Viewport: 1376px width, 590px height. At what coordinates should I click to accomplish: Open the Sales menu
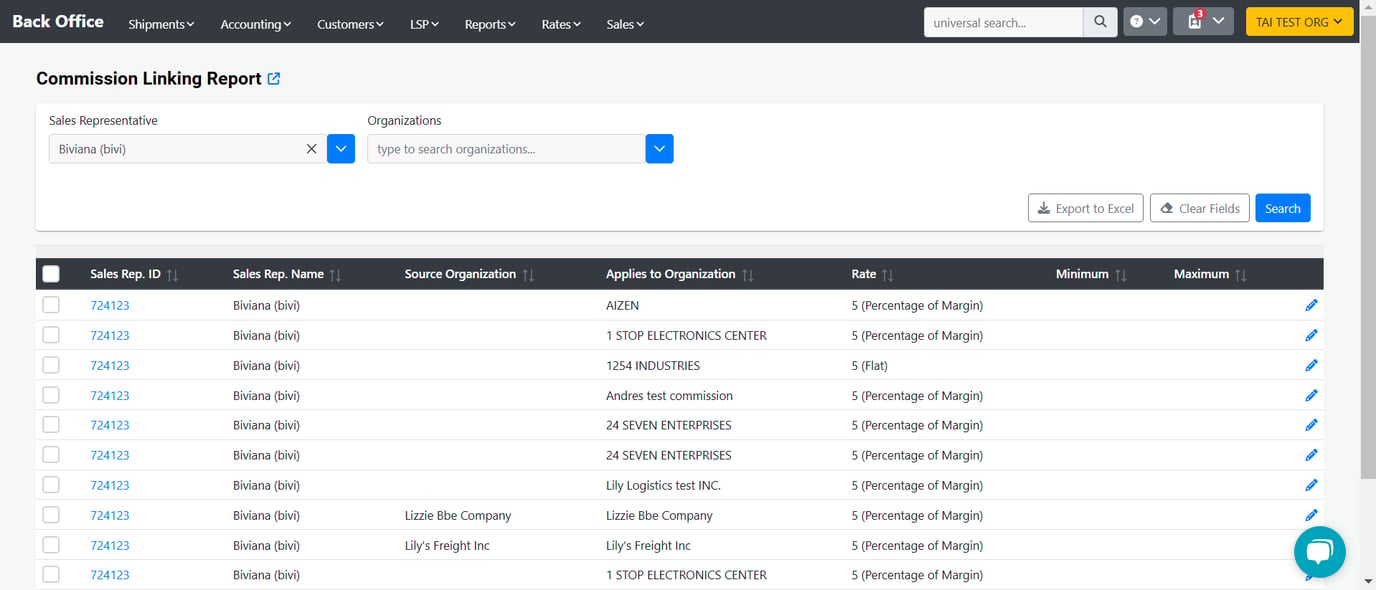pyautogui.click(x=625, y=24)
